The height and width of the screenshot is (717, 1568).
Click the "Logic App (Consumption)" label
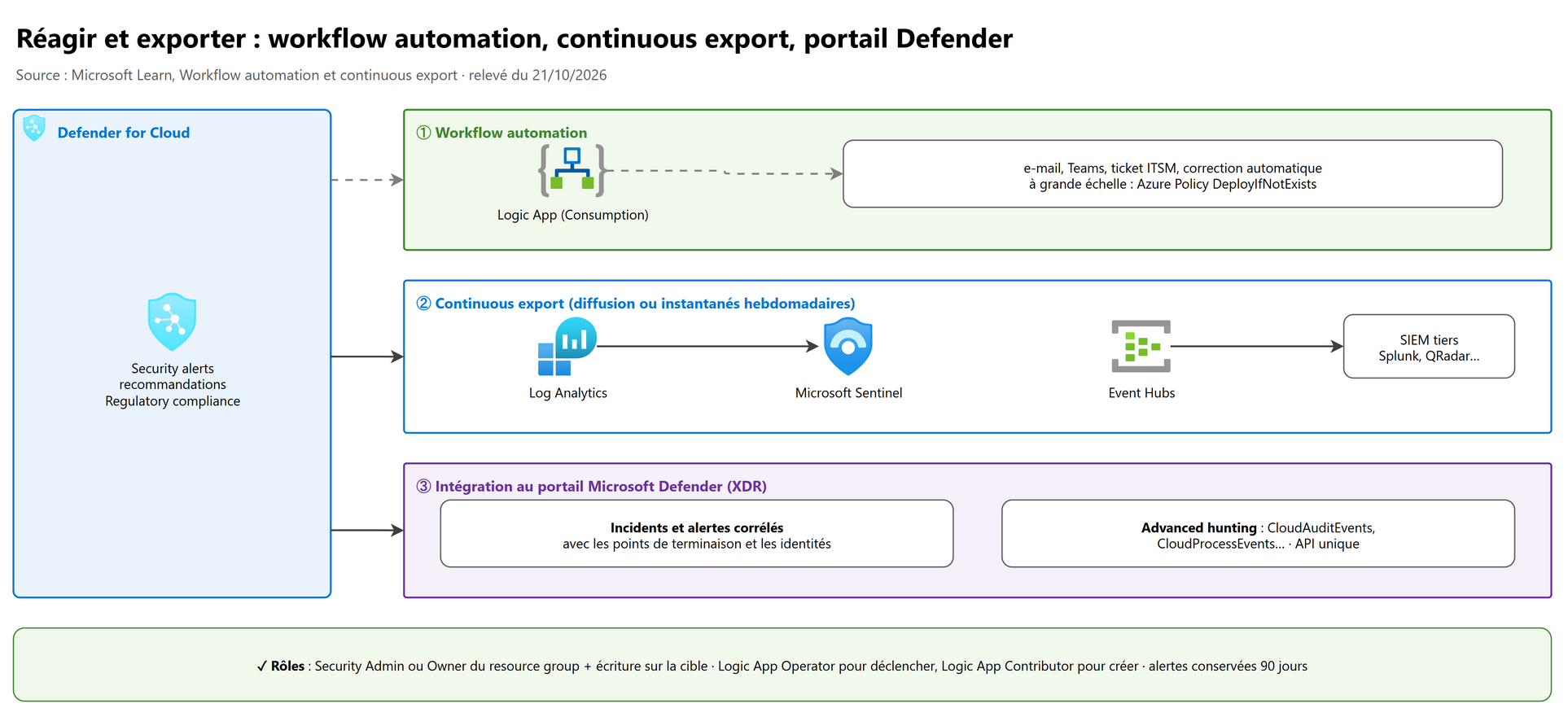573,215
